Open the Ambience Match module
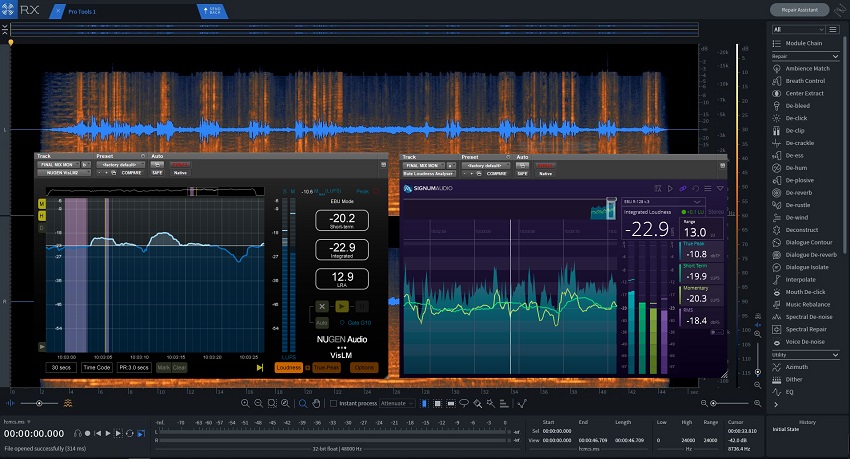850x459 pixels. (x=801, y=68)
